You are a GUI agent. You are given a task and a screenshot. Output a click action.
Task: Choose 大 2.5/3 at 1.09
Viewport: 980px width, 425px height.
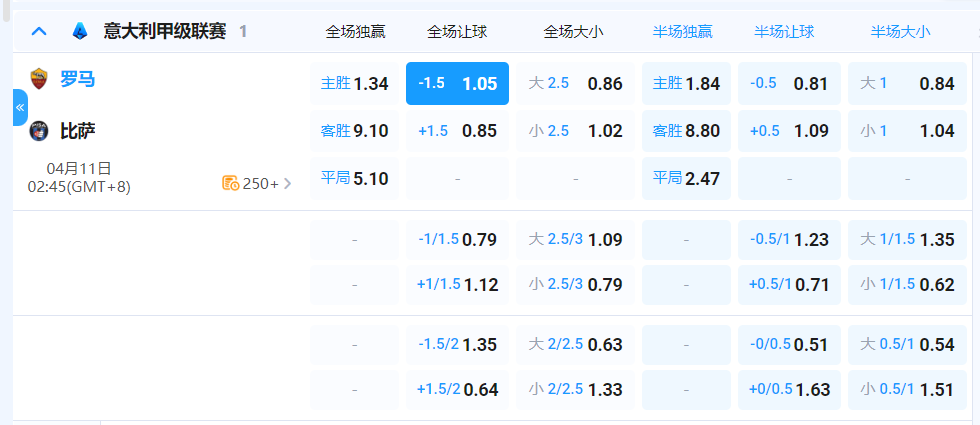pyautogui.click(x=576, y=239)
